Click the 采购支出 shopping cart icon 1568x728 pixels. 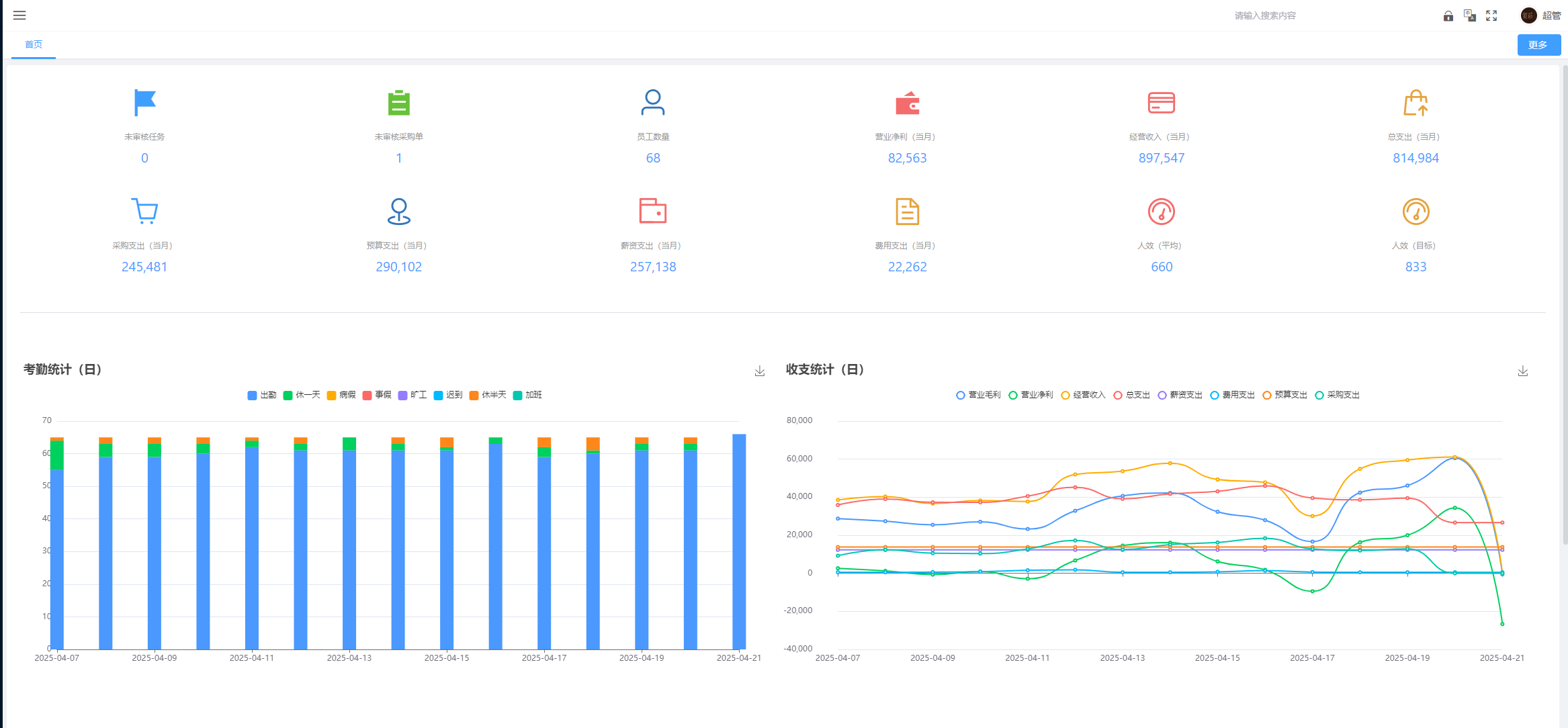144,211
